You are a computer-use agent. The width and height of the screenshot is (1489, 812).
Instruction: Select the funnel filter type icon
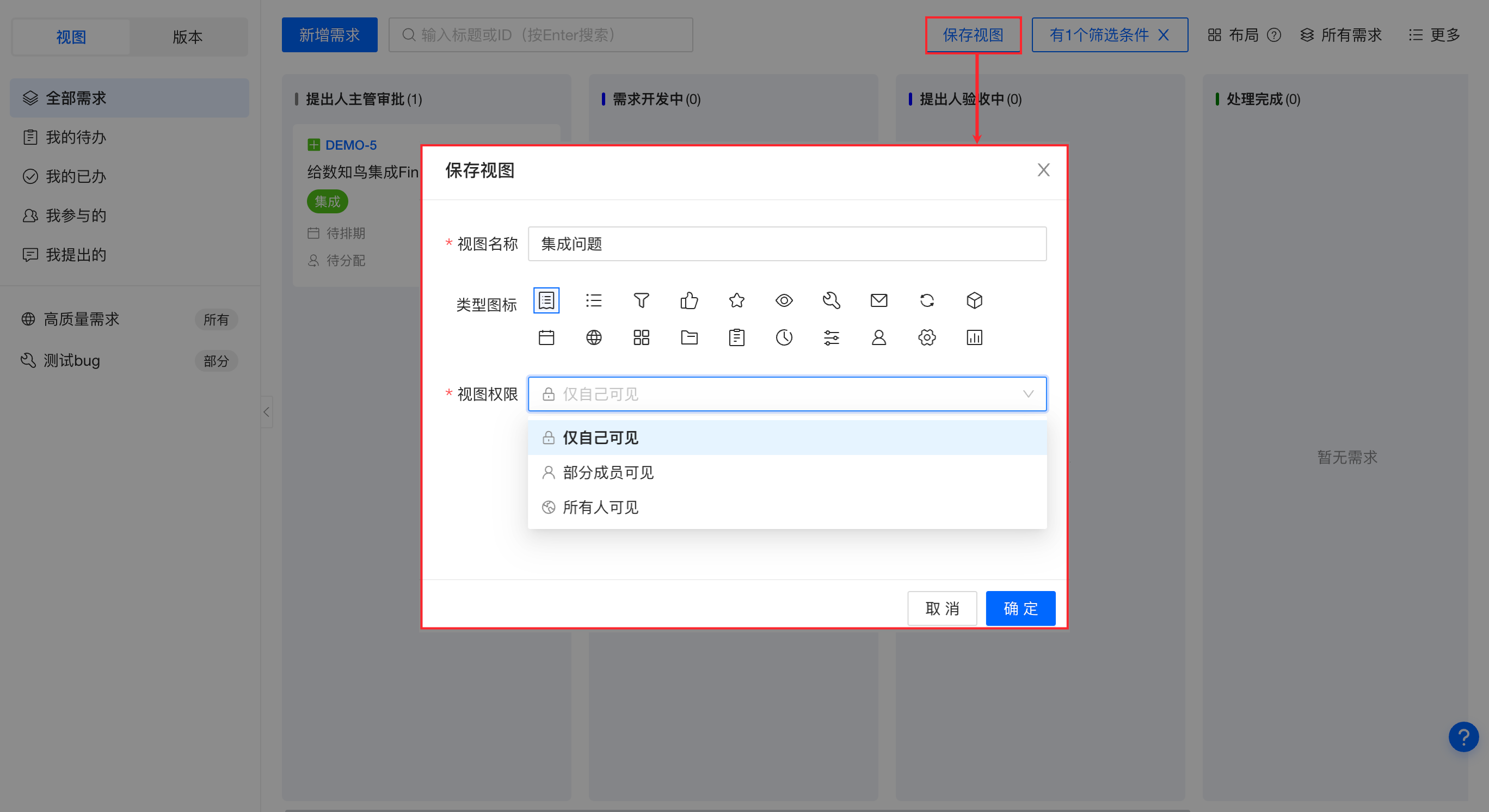pos(641,300)
